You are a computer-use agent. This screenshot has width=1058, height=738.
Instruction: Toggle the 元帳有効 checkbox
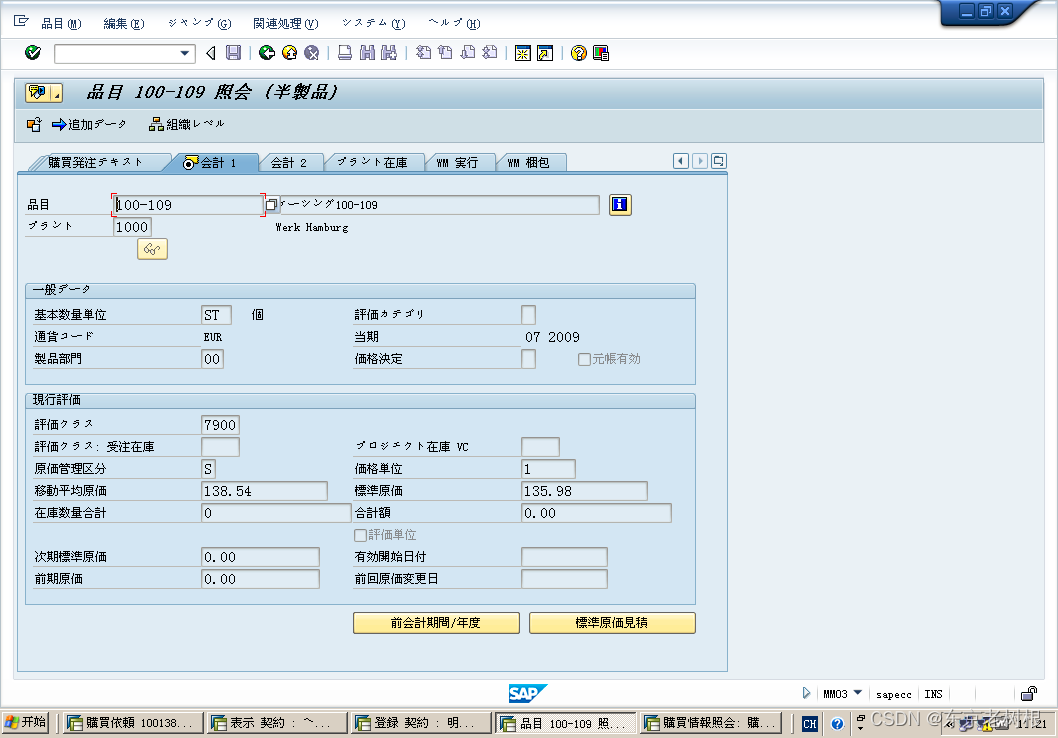coord(584,360)
